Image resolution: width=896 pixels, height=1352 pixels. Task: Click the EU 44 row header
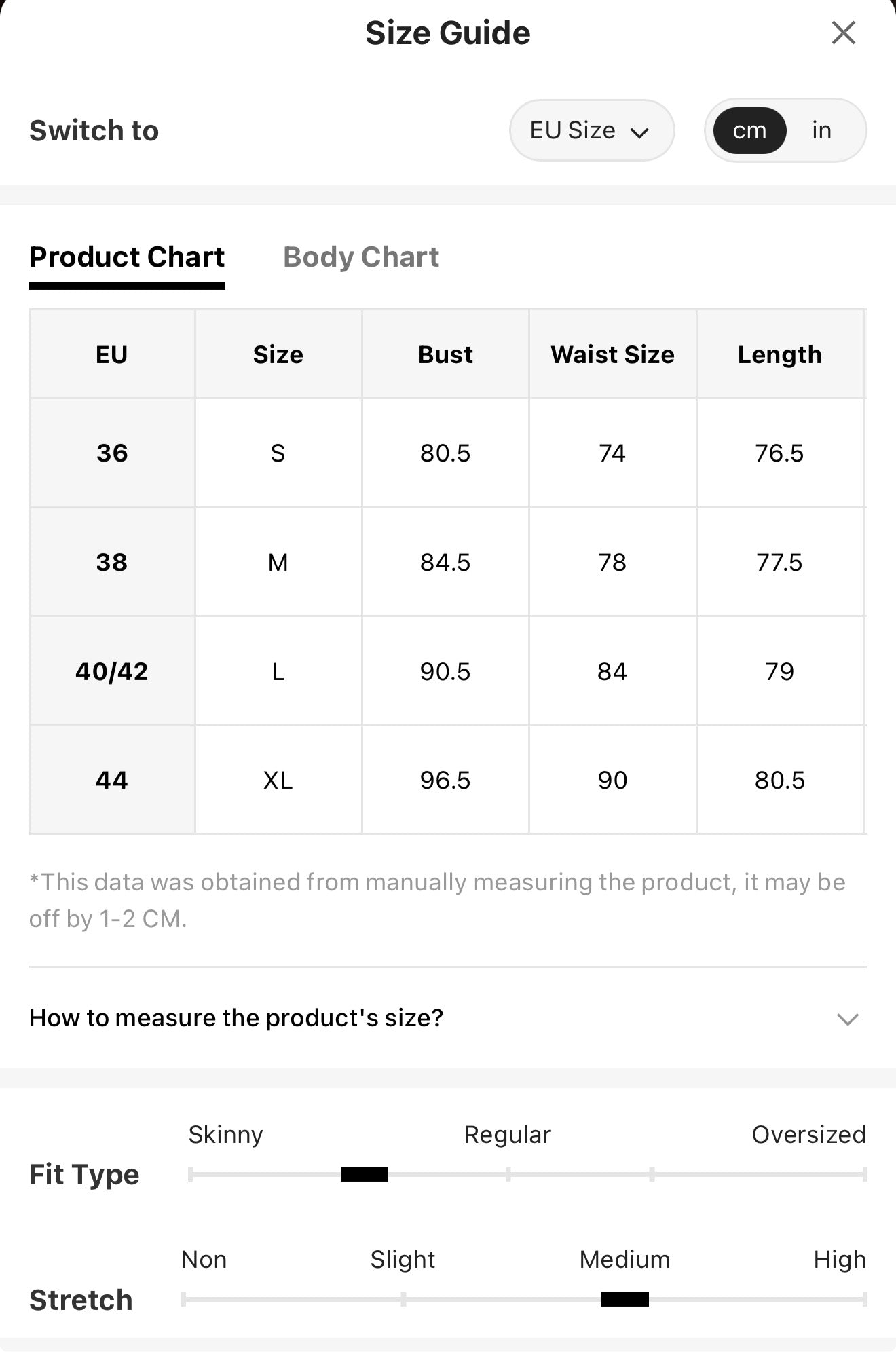tap(112, 781)
